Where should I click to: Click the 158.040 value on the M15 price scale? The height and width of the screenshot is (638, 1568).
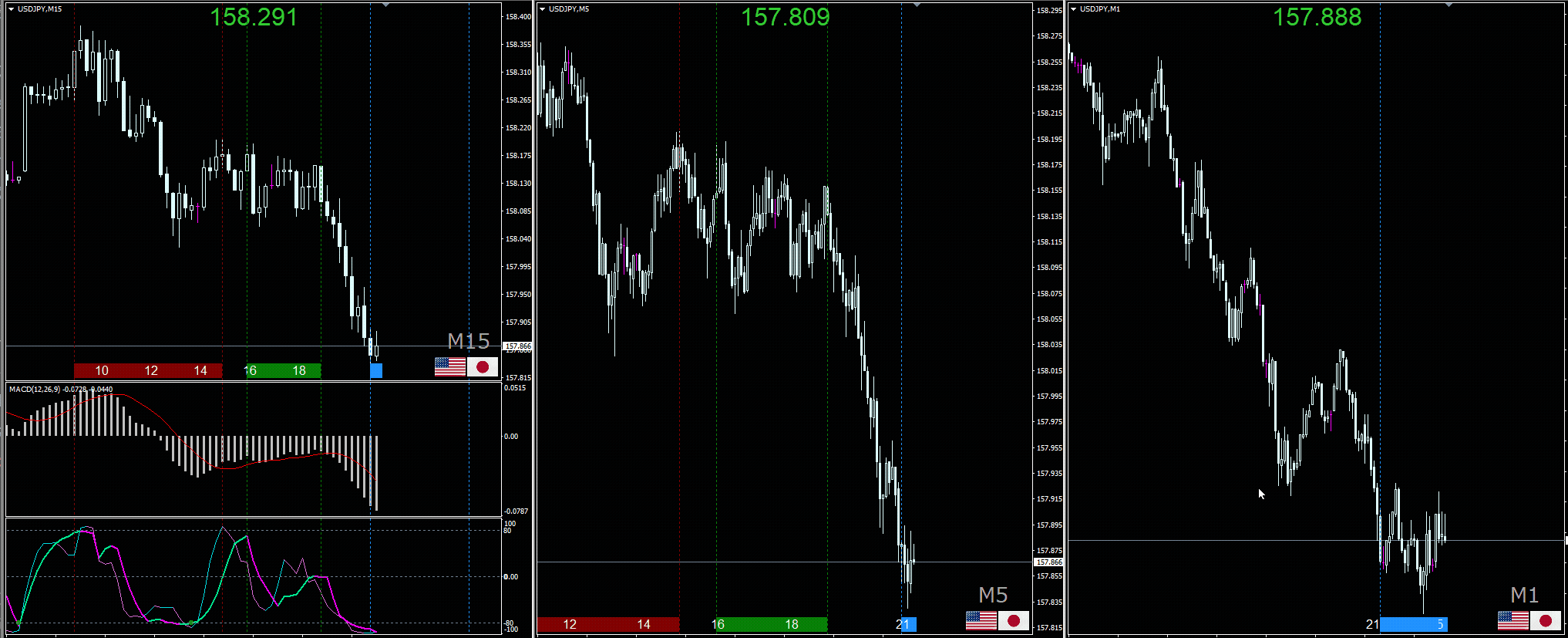pos(518,239)
